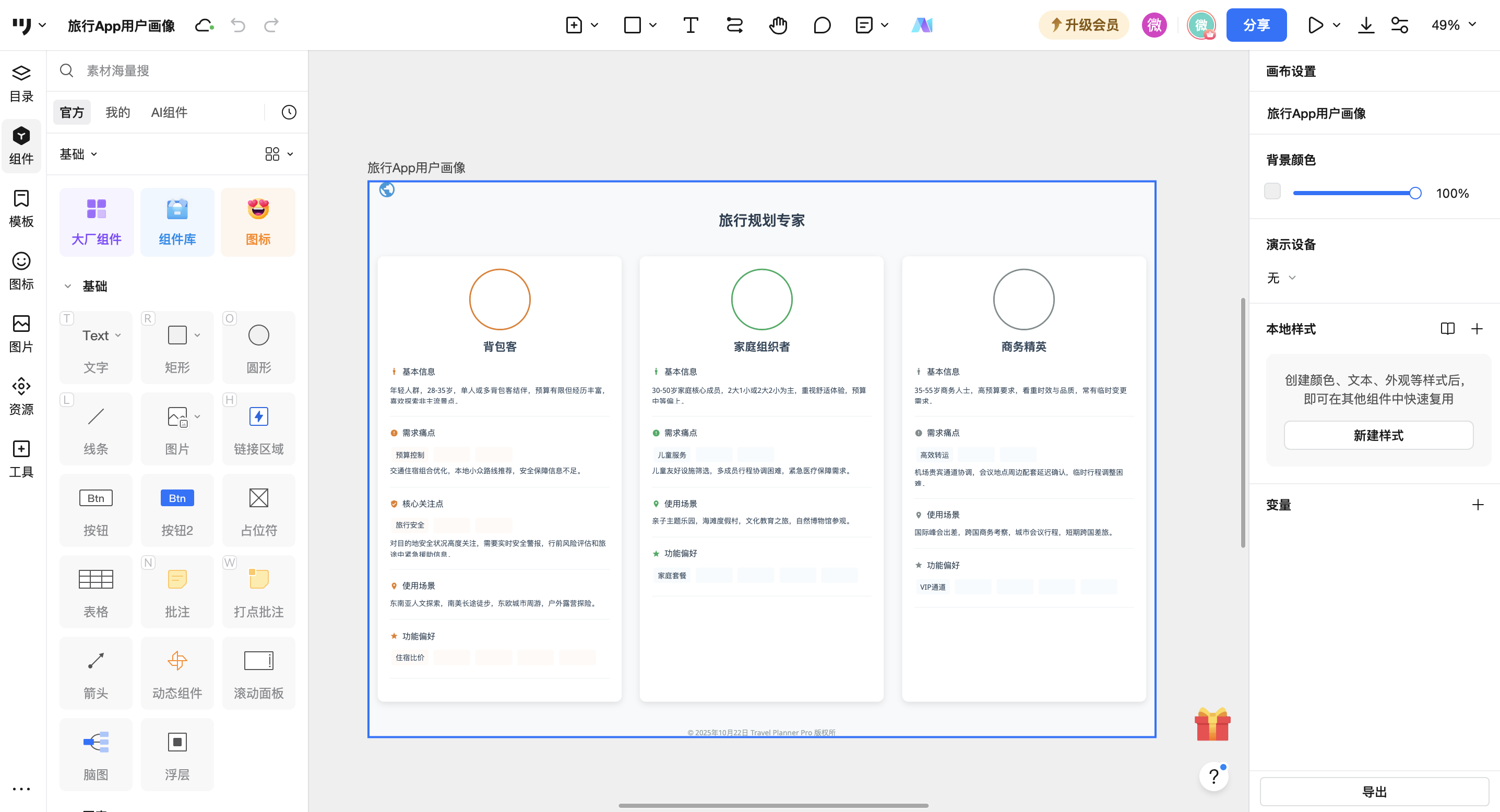Activate the hand pan tool
1500x812 pixels.
(x=778, y=25)
